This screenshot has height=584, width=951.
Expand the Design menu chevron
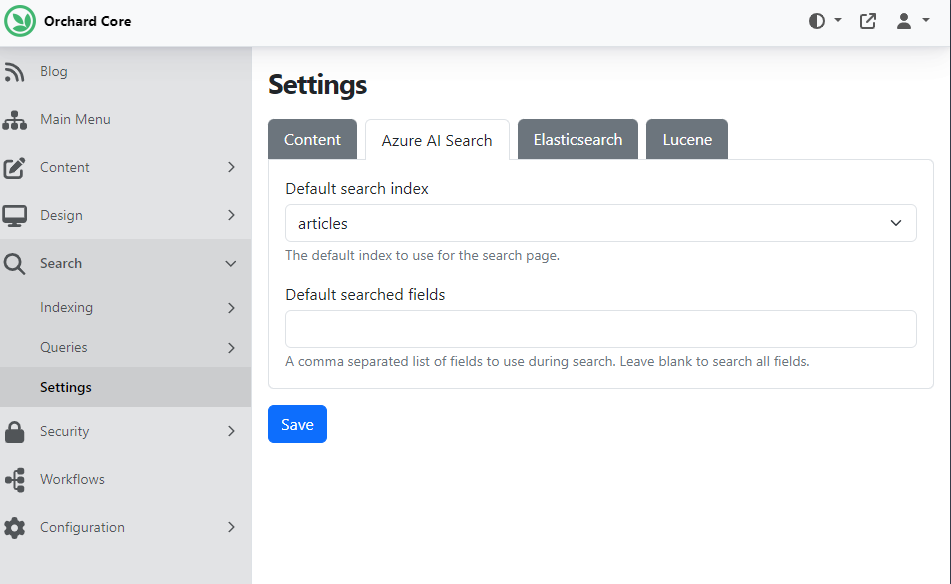231,215
